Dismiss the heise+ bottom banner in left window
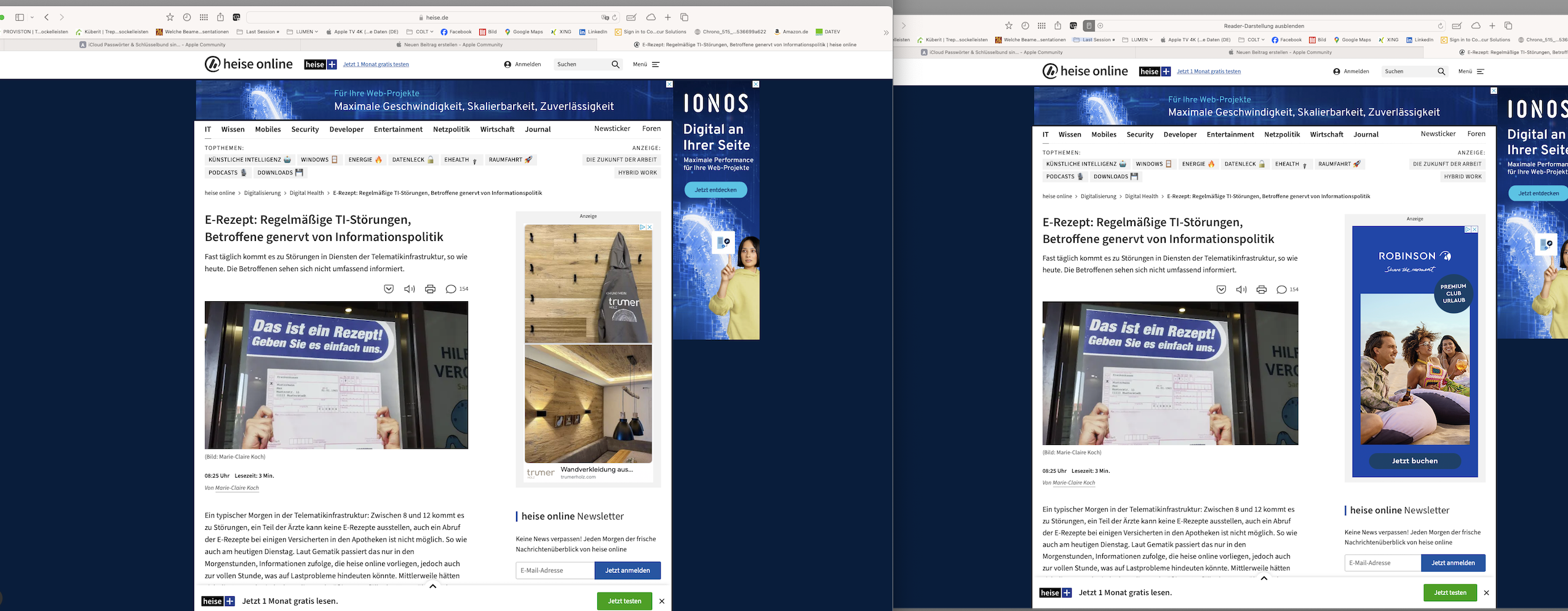 point(662,601)
